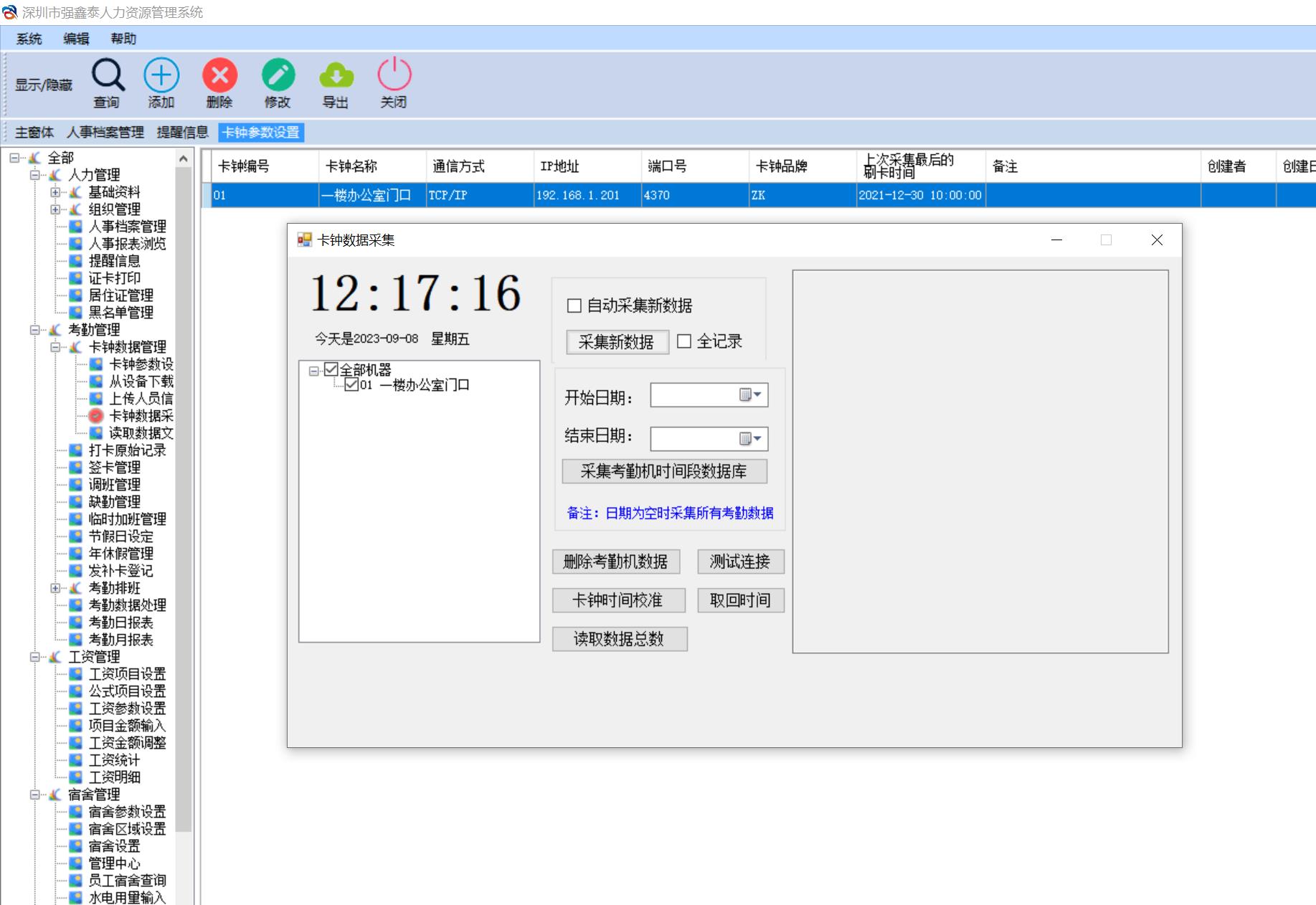Uncheck the 全部机器 checkbox
Screen dimensions: 1316x905
[331, 369]
